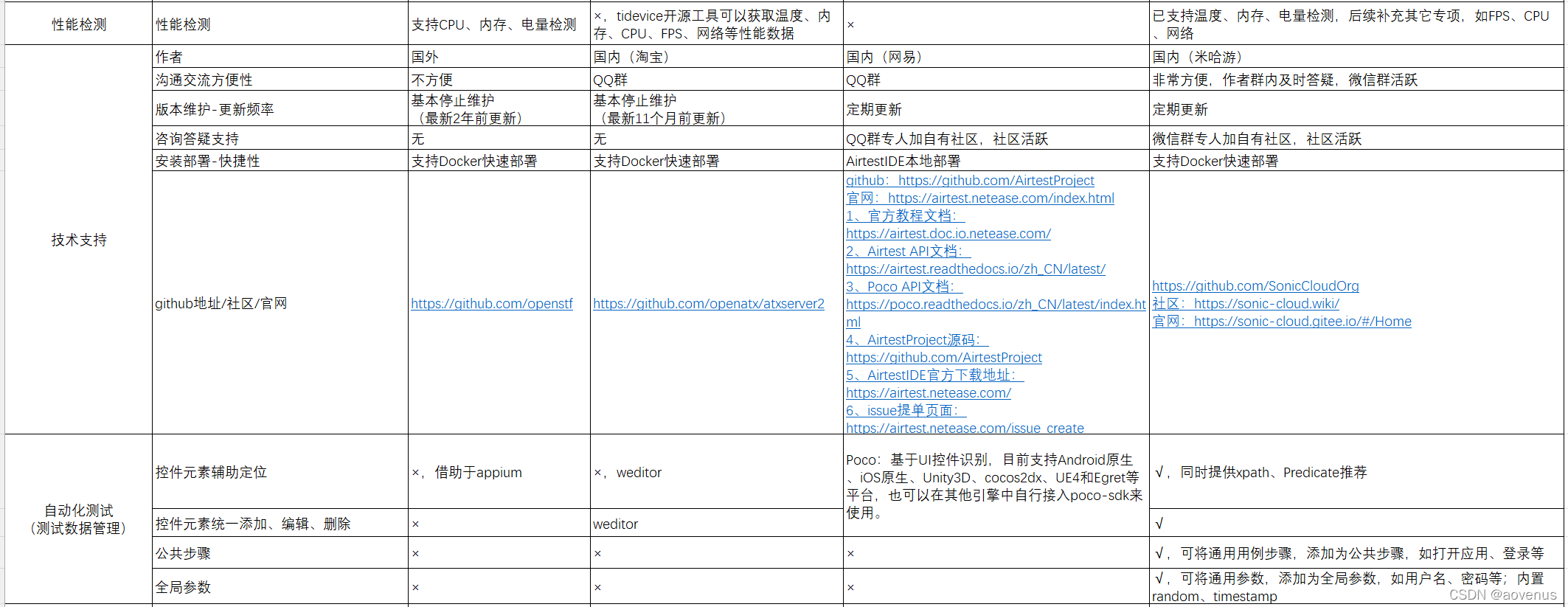Select the '可将通用参数，添加为全局参数' cell

pyautogui.click(x=1356, y=587)
